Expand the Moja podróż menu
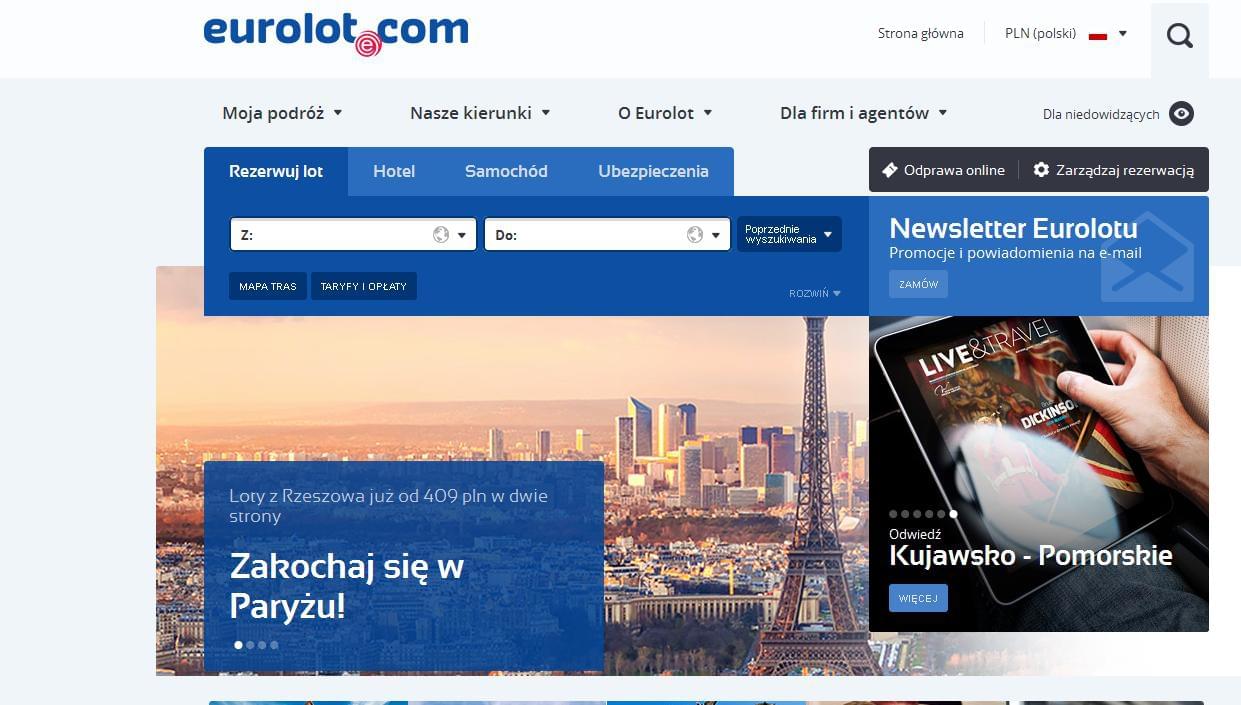This screenshot has height=705, width=1241. [282, 113]
